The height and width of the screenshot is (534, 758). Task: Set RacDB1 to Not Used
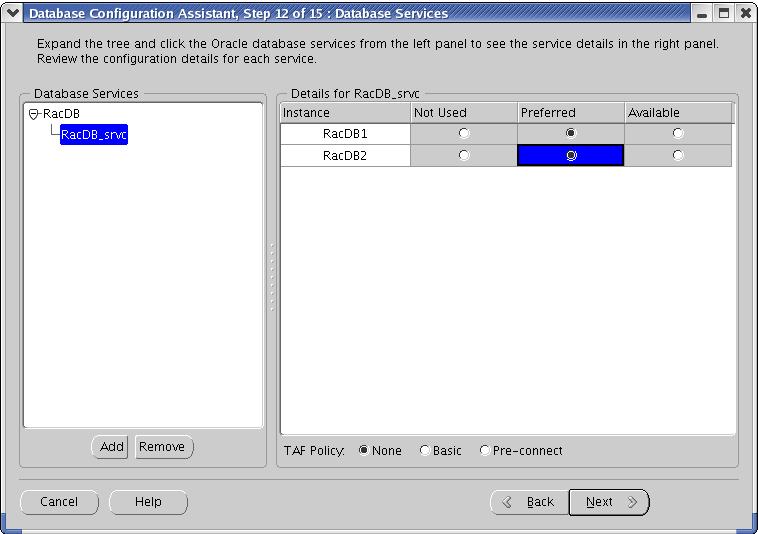[463, 133]
